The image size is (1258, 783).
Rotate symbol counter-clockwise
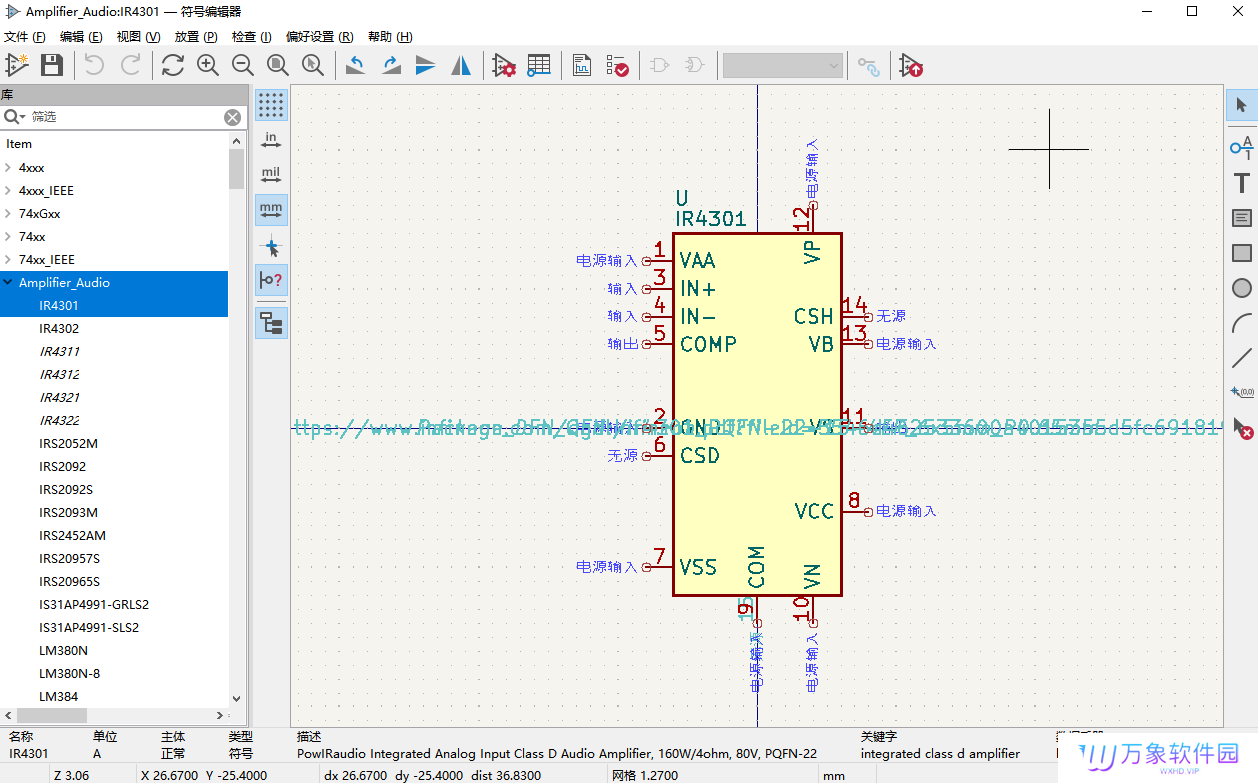click(355, 66)
